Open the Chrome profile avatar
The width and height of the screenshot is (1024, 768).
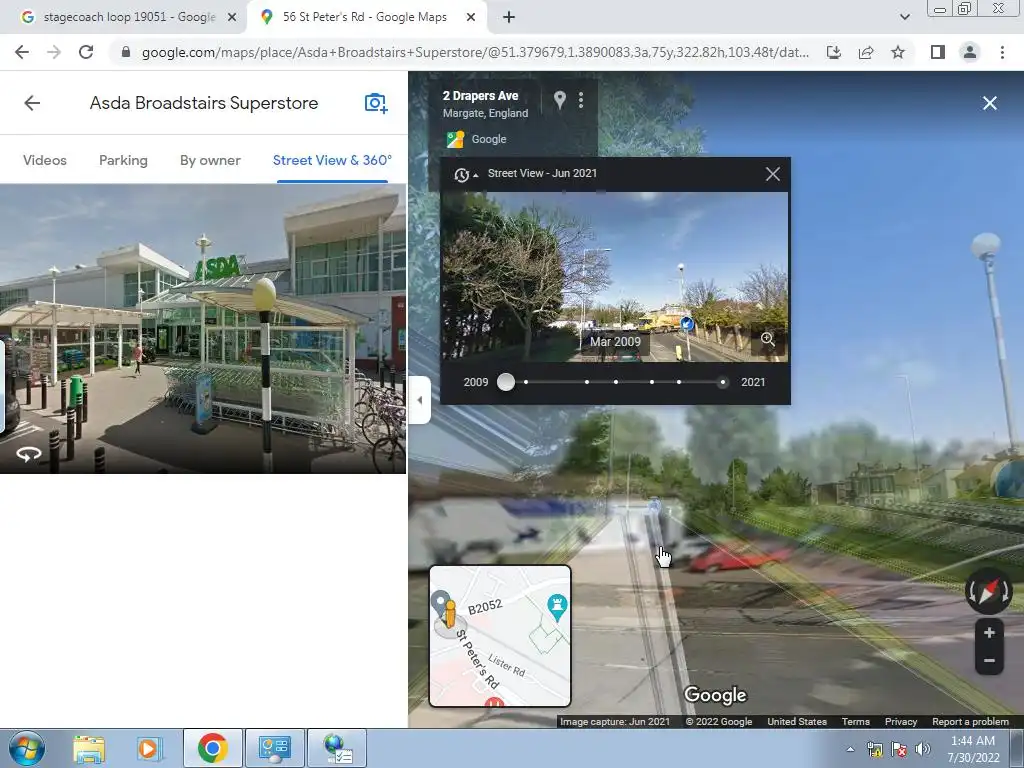(970, 52)
